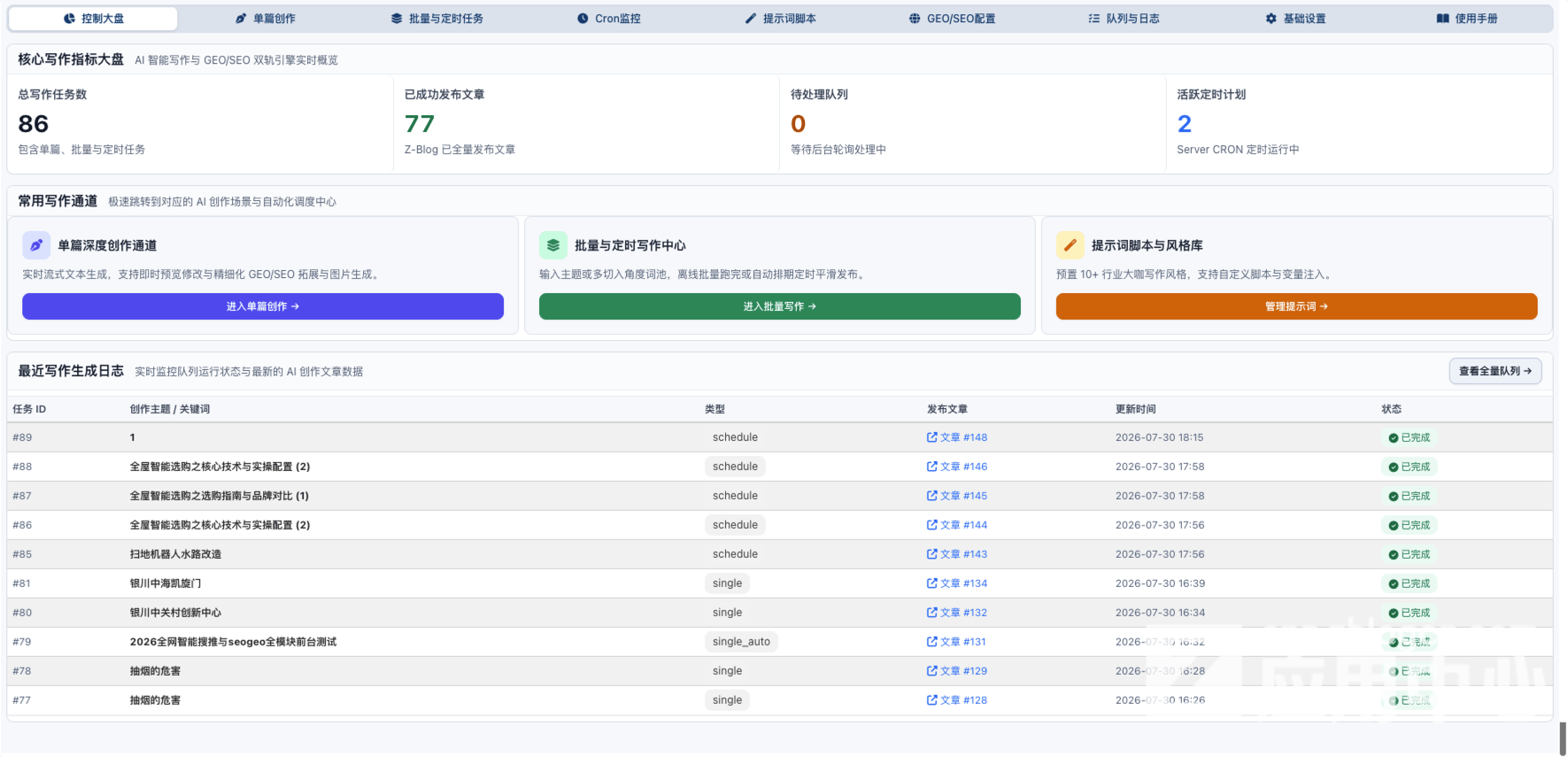Click the 进入批量写作 button
Viewport: 1568px width, 757px height.
(x=780, y=306)
